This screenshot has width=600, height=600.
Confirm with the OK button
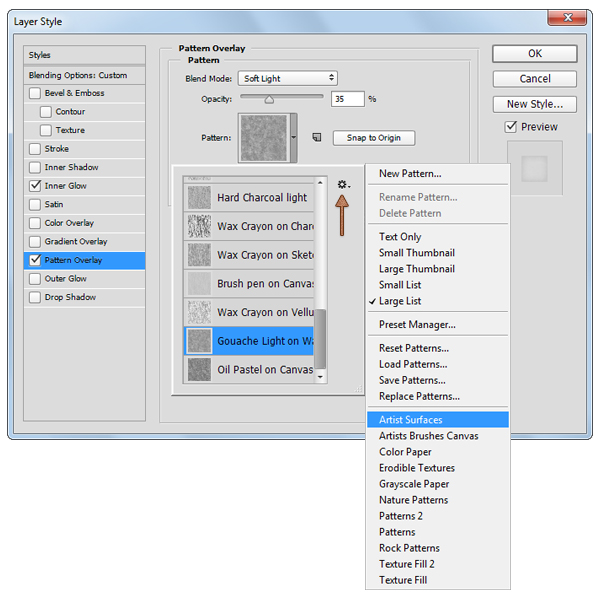[x=535, y=54]
